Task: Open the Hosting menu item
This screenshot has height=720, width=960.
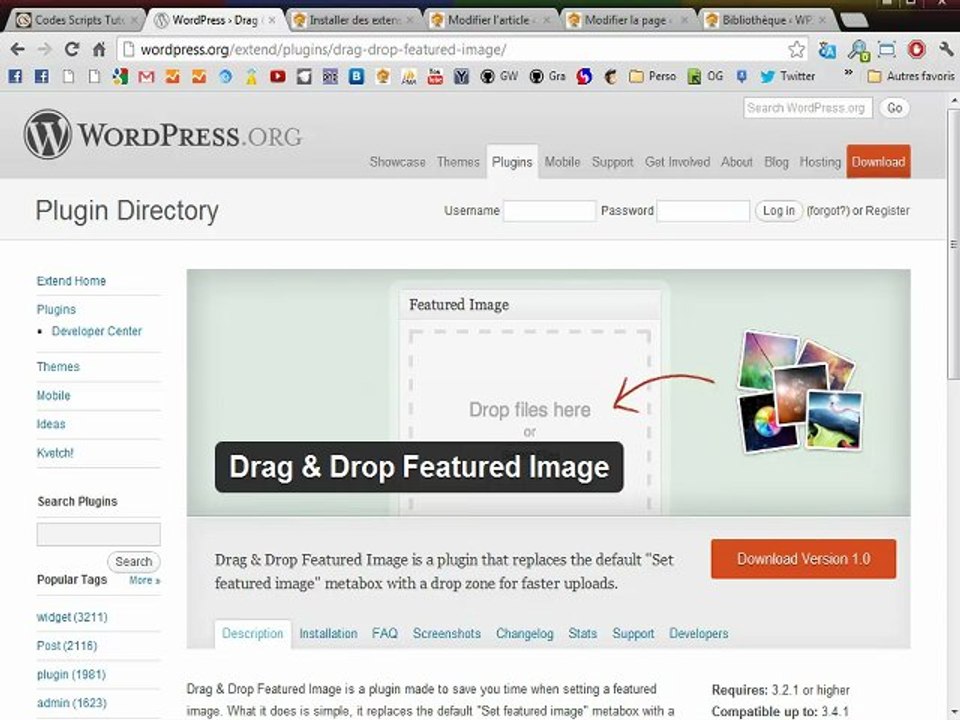Action: click(x=820, y=162)
